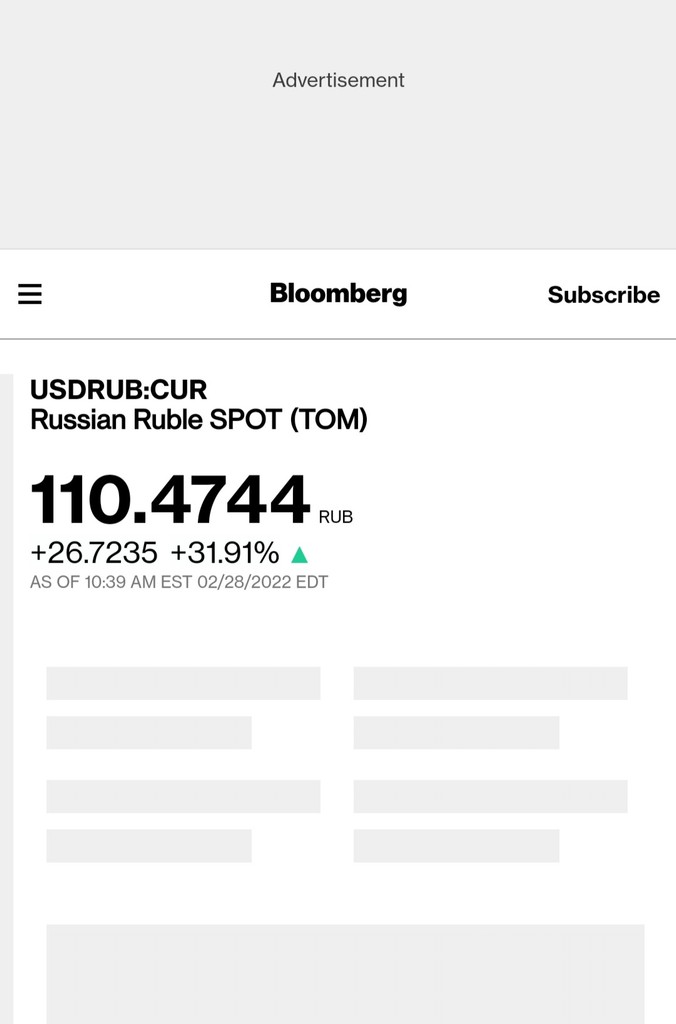
Task: Click the second wide placeholder bar in right column
Action: click(x=490, y=796)
